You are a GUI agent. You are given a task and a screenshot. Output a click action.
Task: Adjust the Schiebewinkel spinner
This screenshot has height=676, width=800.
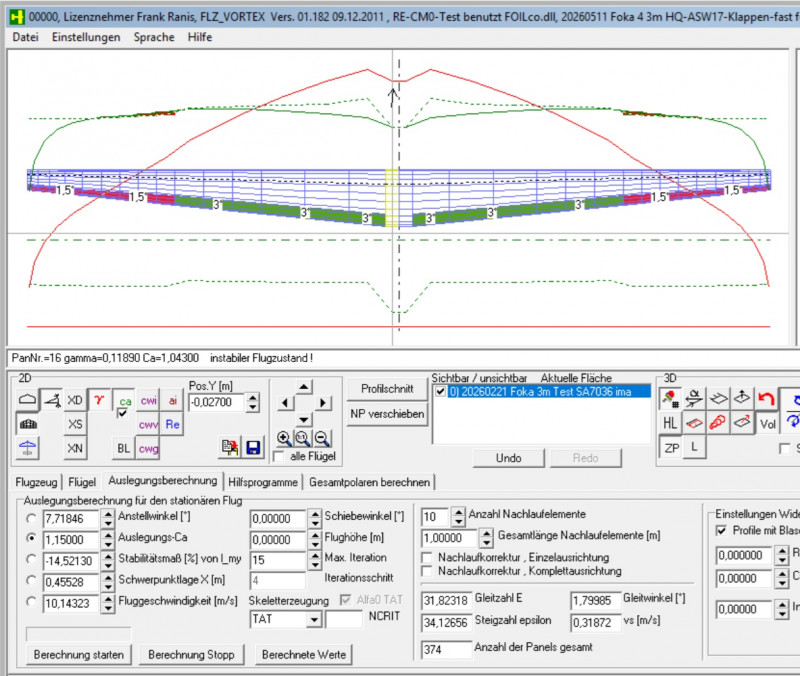pos(315,518)
